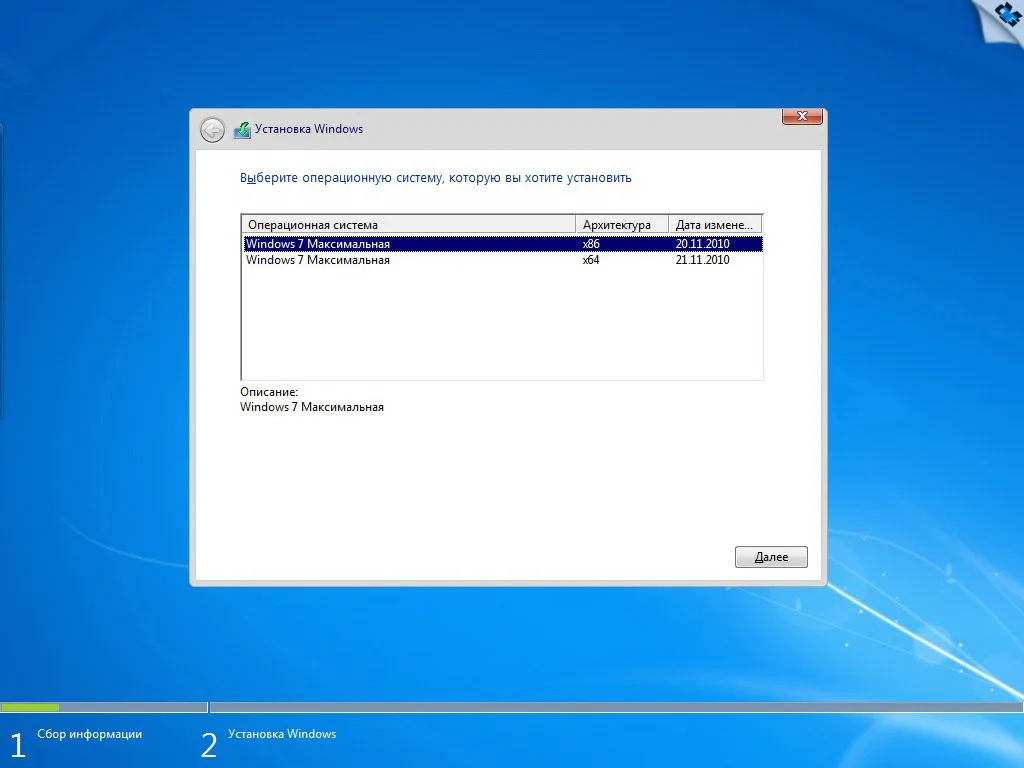Click the description text Windows 7 Максимальная
The height and width of the screenshot is (768, 1024).
point(312,407)
